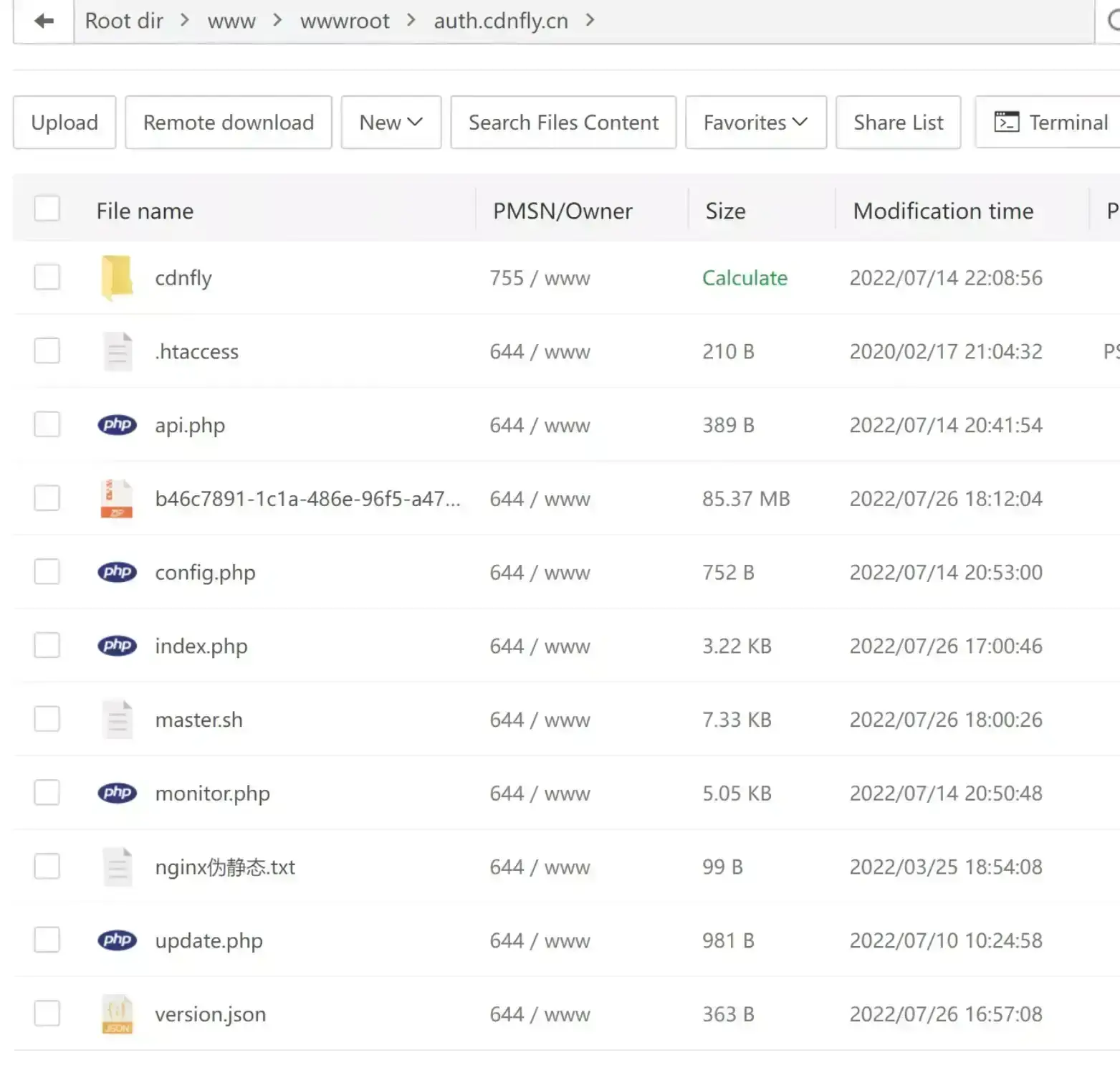Sort by Size column header
1120x1068 pixels.
tap(725, 211)
